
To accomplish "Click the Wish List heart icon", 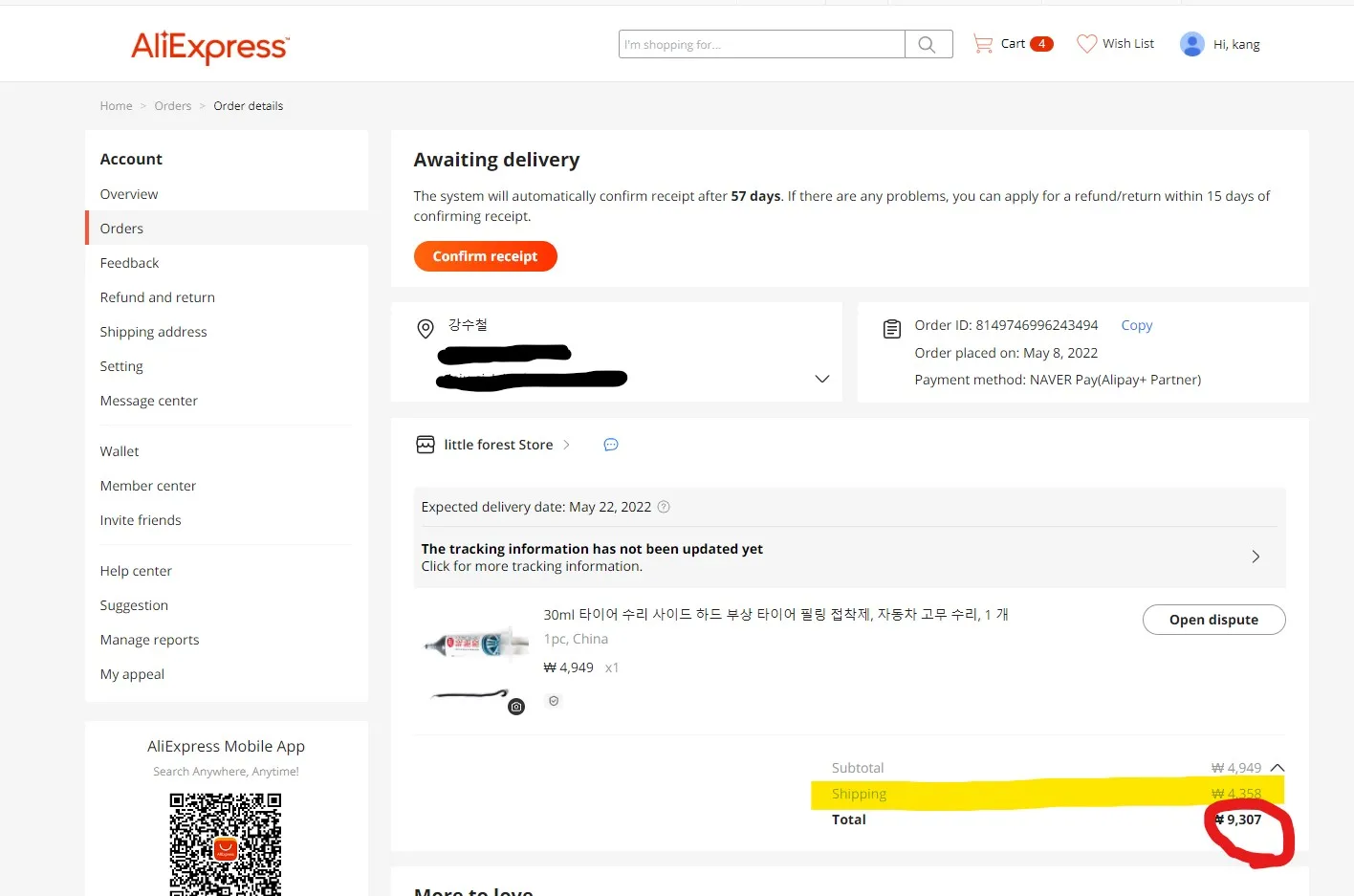I will pos(1086,44).
